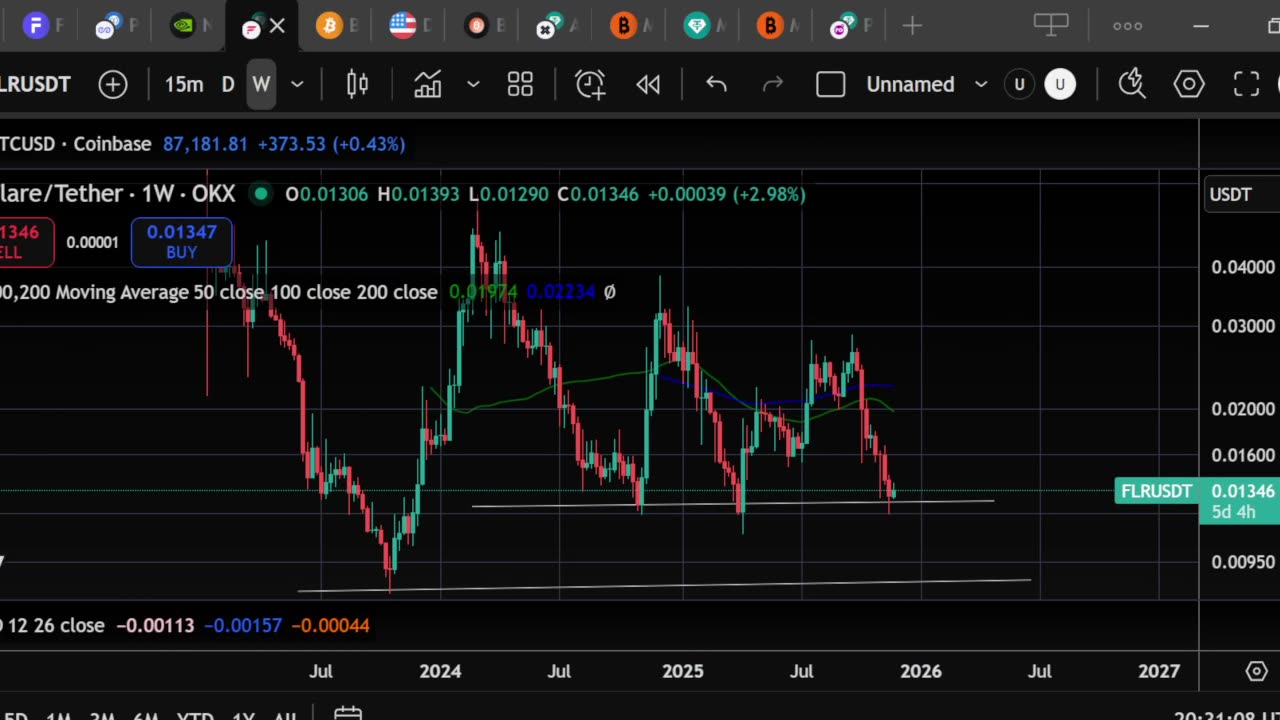The width and height of the screenshot is (1280, 720).
Task: Select the YTD date range
Action: 195,716
